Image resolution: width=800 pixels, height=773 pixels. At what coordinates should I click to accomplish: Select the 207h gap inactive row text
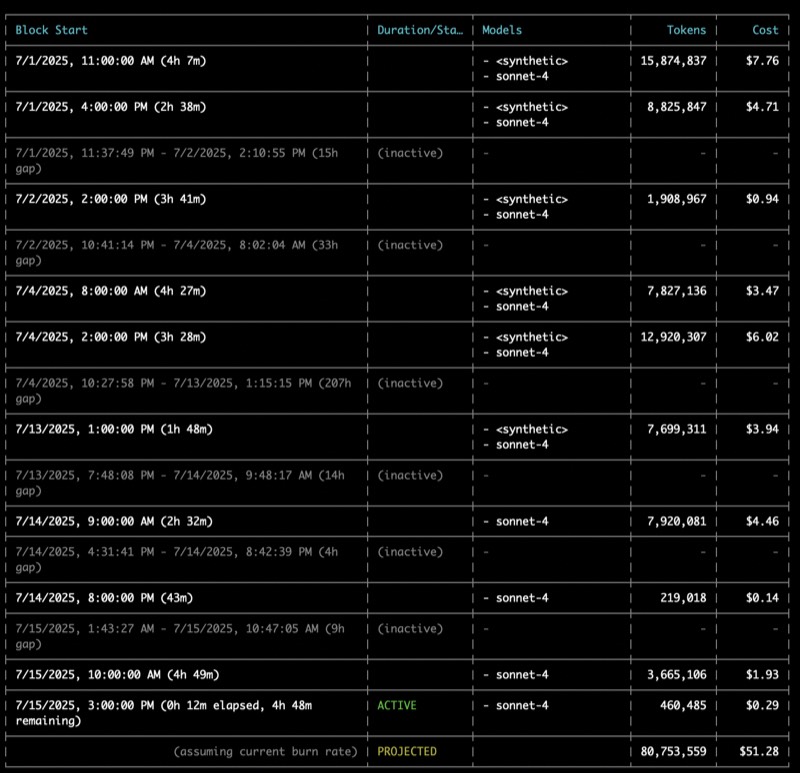(x=183, y=390)
